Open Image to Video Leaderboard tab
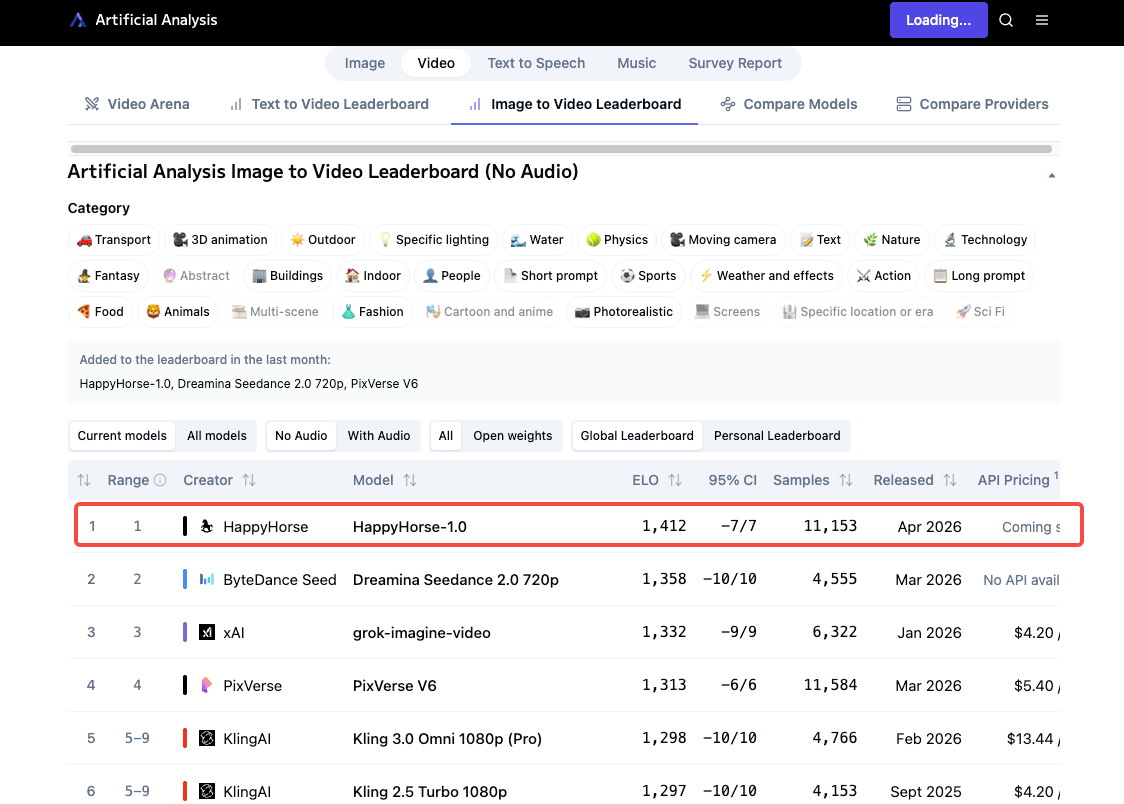 [x=574, y=104]
